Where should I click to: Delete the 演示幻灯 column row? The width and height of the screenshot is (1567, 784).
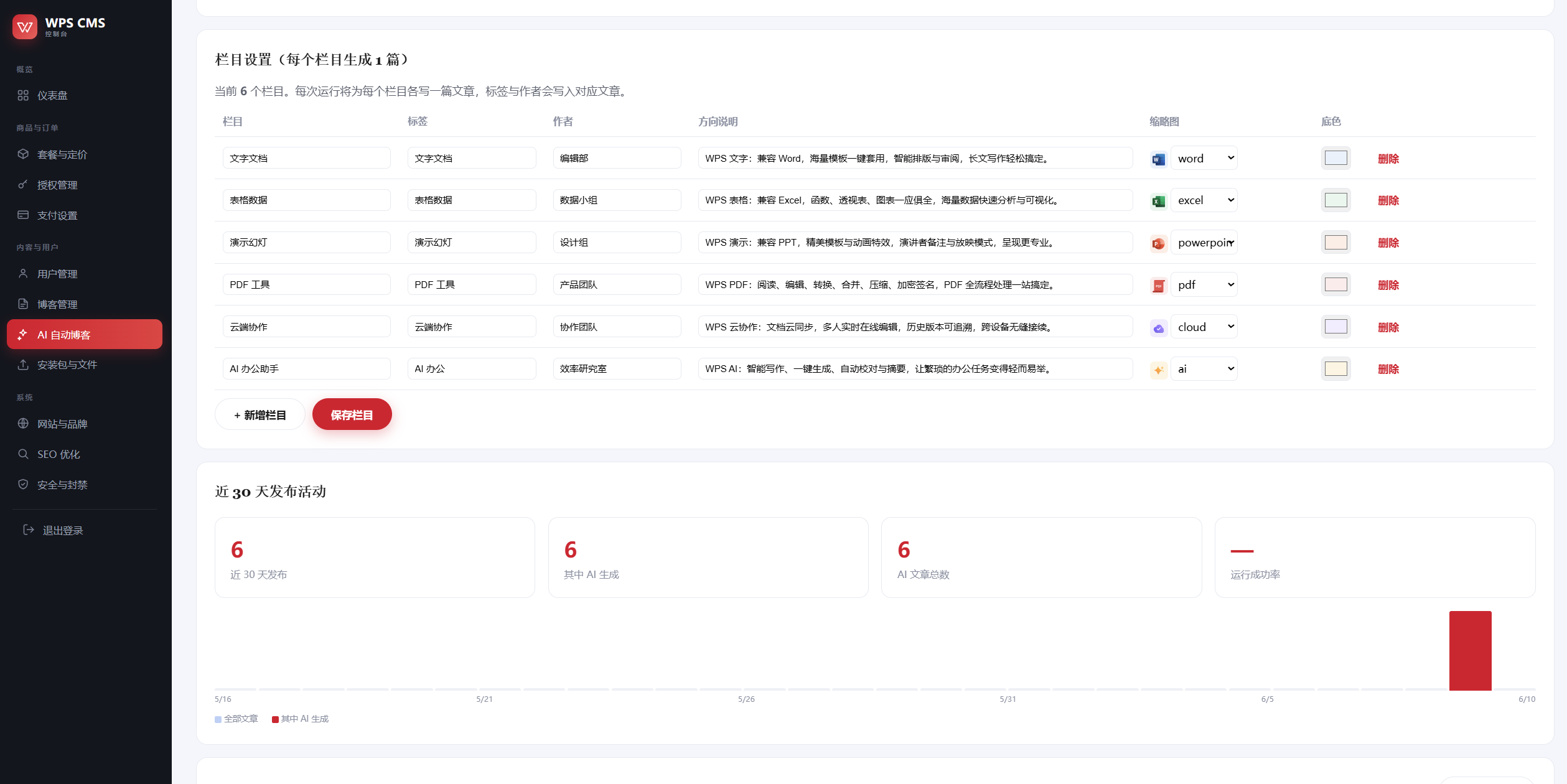1388,243
